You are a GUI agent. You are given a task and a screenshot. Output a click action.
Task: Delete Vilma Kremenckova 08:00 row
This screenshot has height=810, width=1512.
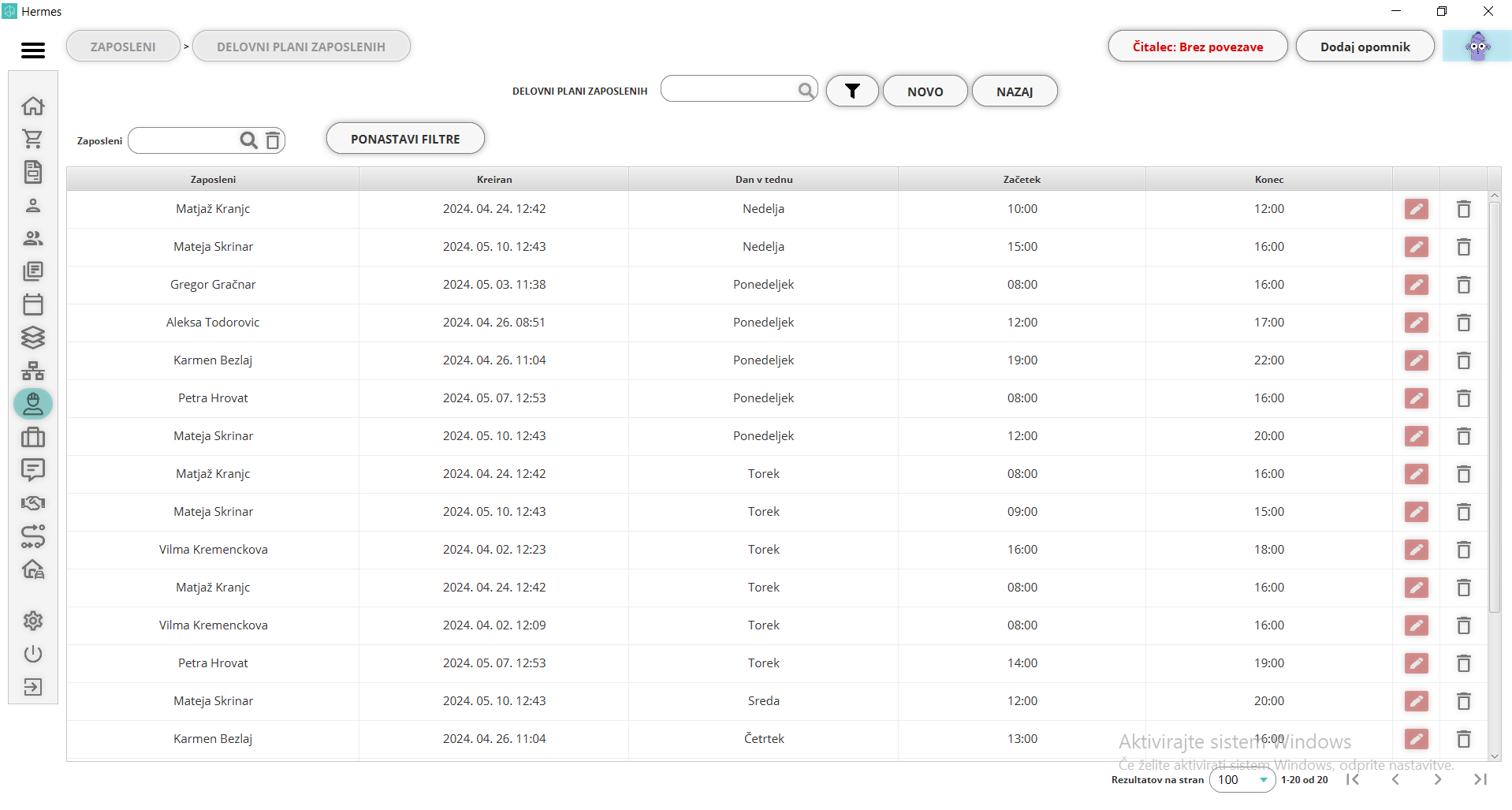(x=1464, y=625)
